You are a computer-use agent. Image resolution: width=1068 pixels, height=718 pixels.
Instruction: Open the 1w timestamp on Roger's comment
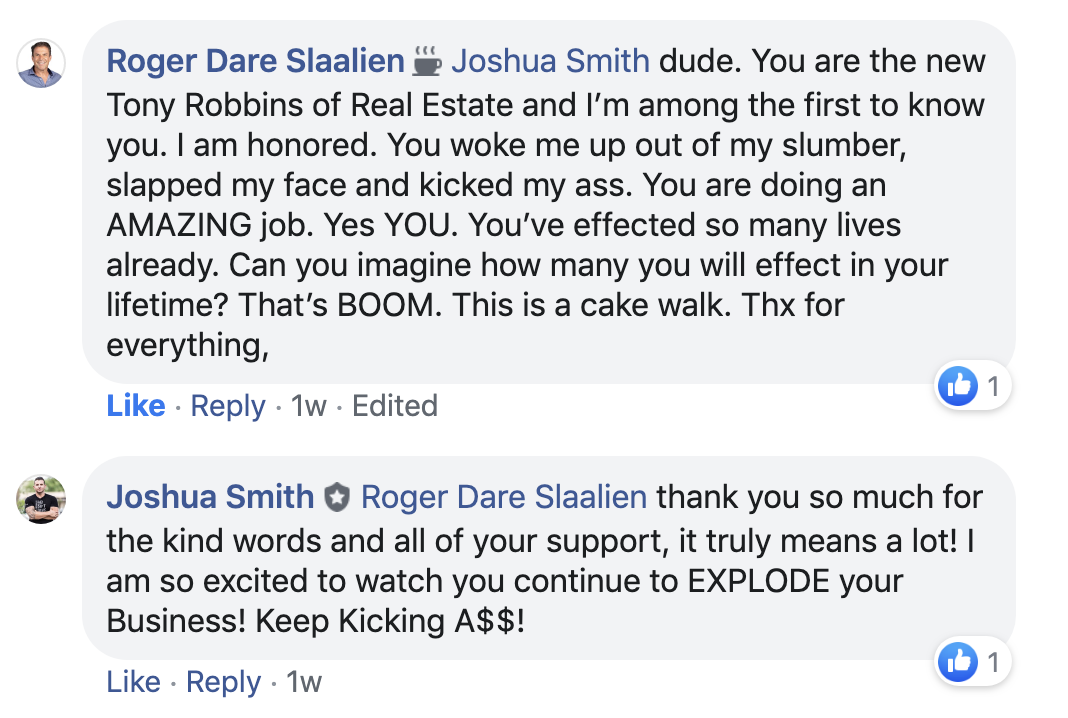coord(309,406)
